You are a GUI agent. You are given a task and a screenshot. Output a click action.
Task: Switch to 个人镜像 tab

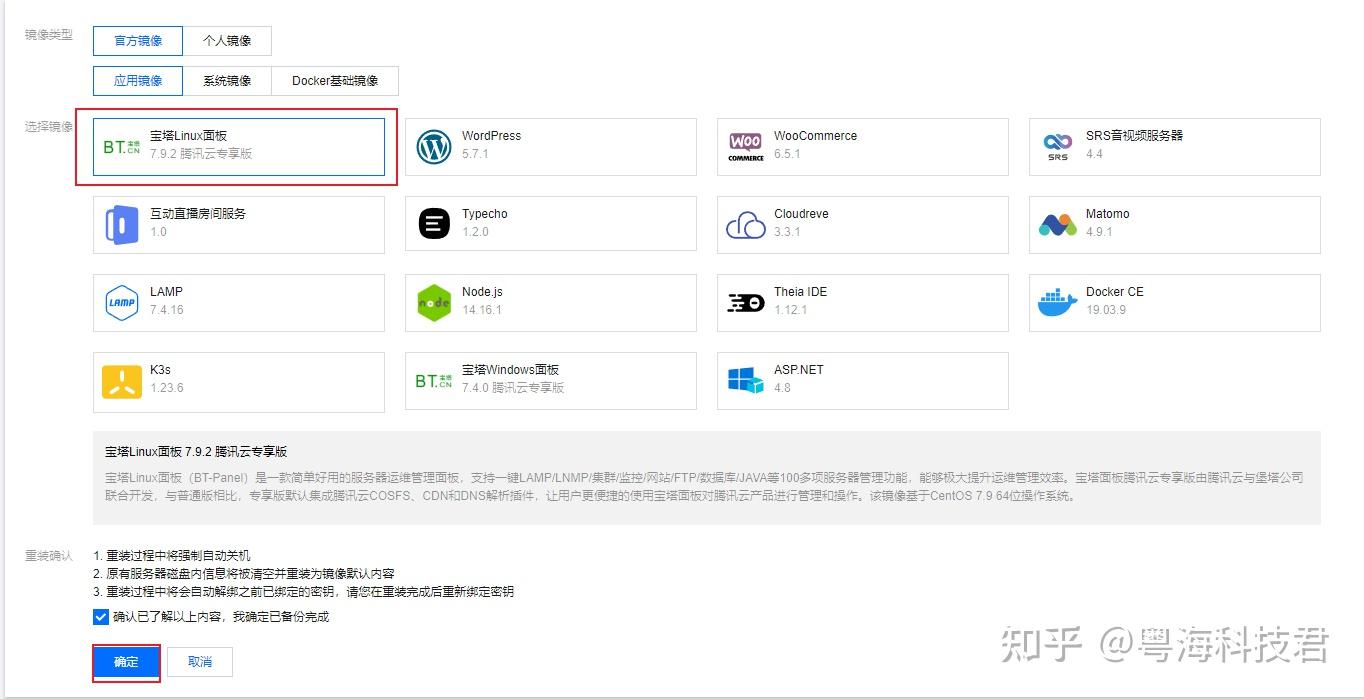(227, 41)
